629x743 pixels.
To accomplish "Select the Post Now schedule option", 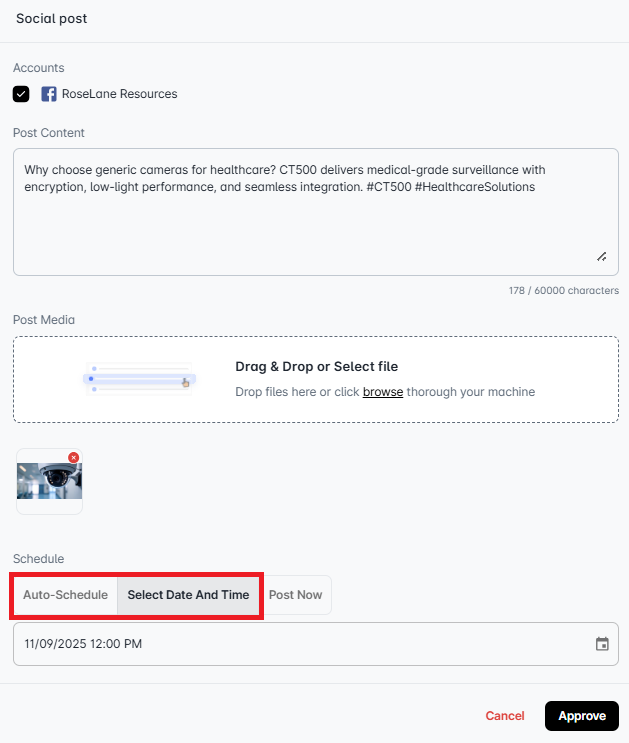I will [295, 595].
